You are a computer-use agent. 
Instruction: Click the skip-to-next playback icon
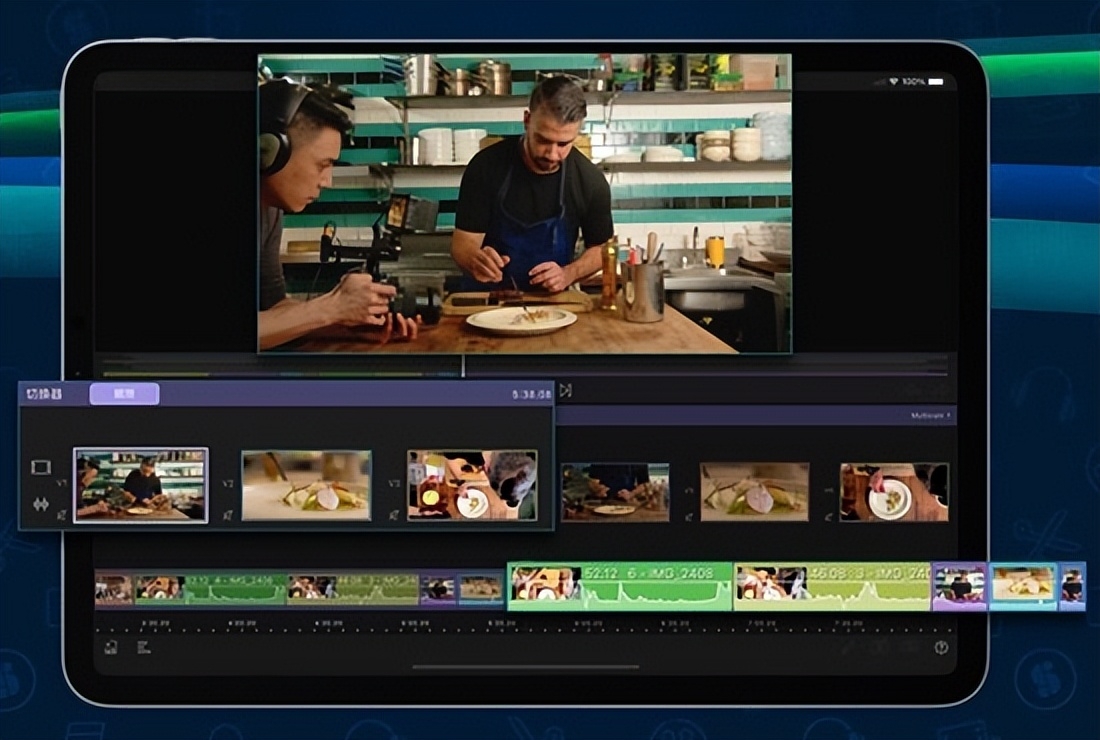pos(565,391)
